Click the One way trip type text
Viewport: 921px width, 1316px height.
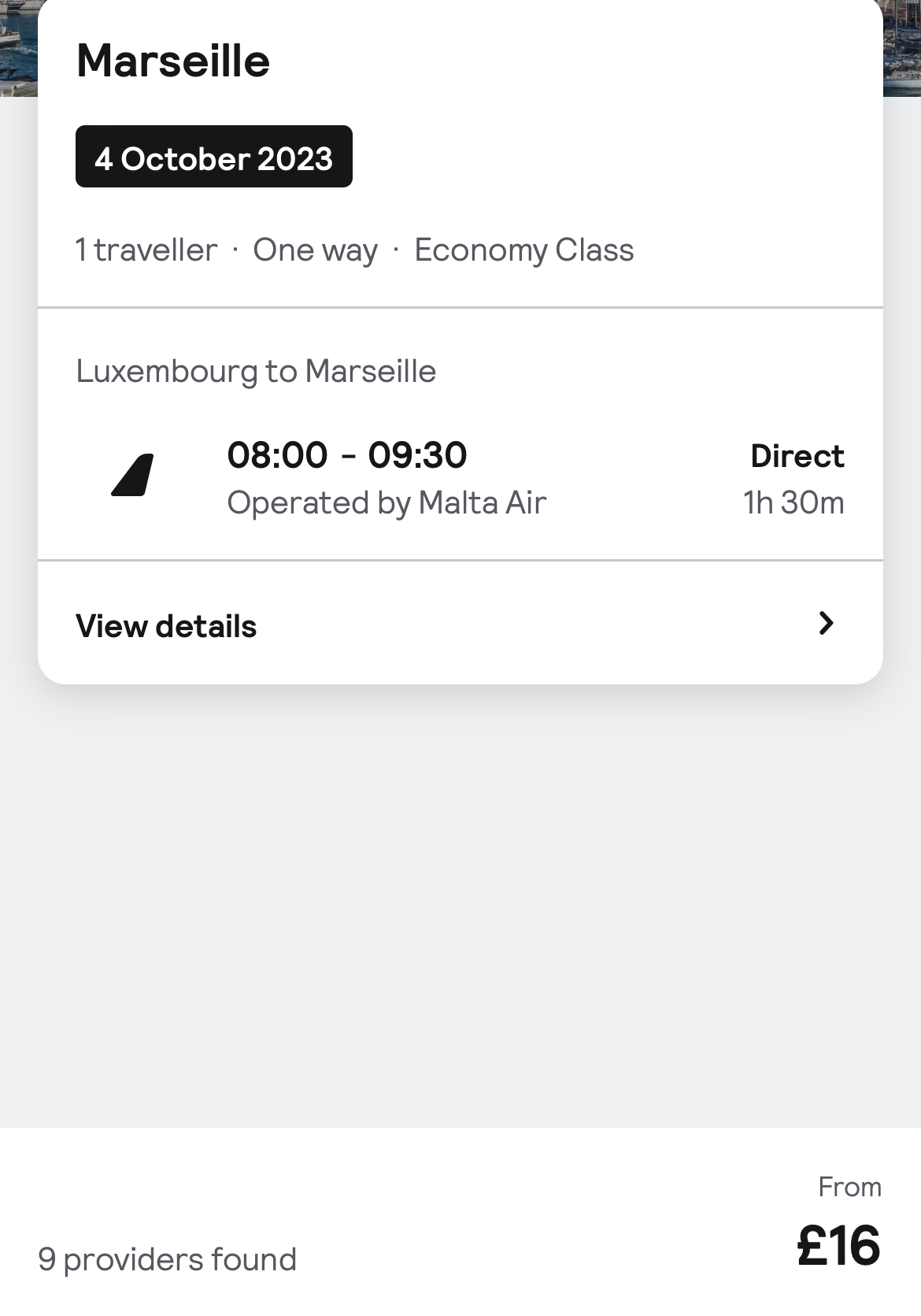[315, 250]
